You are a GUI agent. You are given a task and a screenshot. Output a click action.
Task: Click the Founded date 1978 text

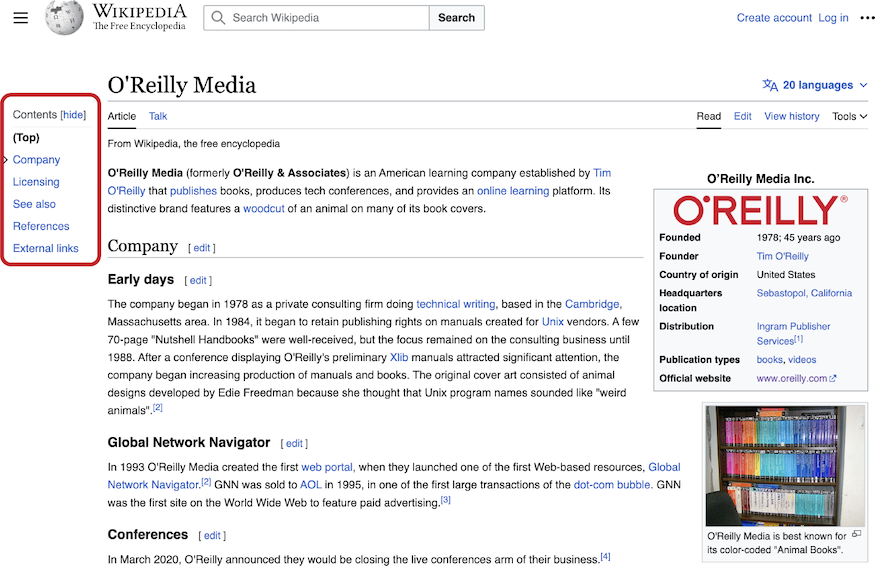click(x=798, y=237)
